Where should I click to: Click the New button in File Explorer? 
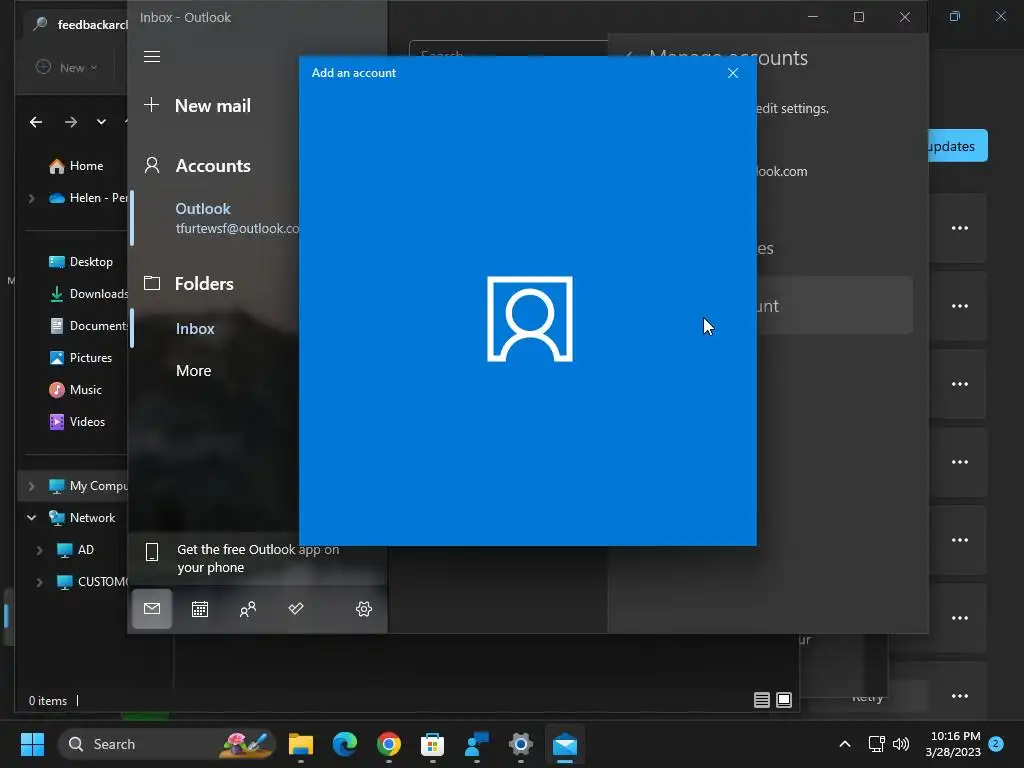pos(67,67)
